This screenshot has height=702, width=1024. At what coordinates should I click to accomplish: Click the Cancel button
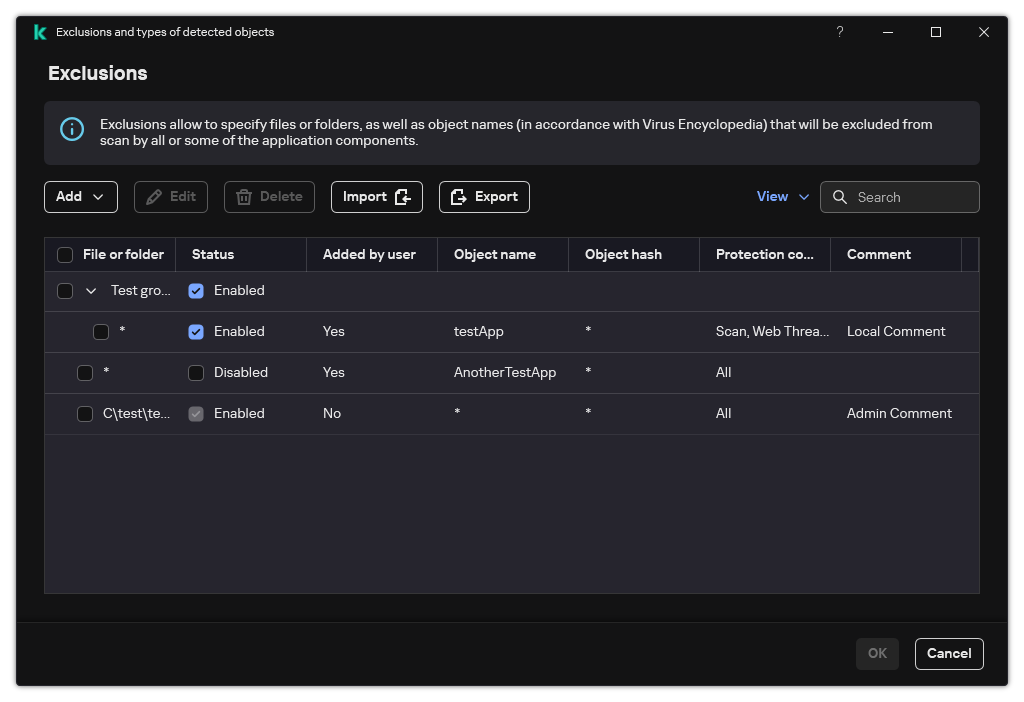[949, 654]
